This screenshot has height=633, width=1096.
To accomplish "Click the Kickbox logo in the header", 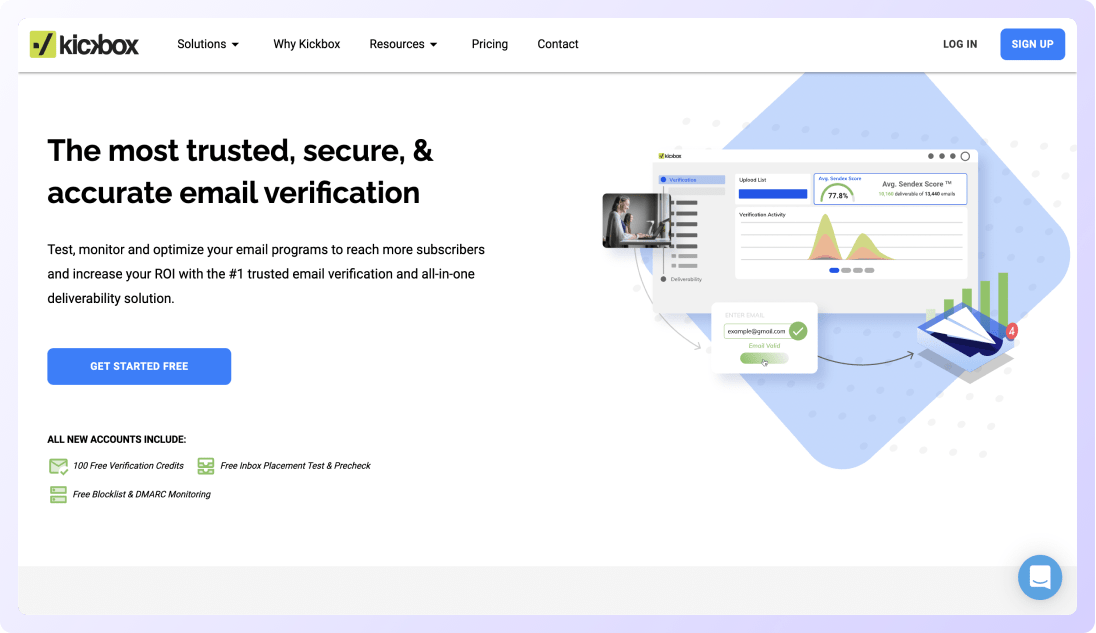I will (x=84, y=44).
